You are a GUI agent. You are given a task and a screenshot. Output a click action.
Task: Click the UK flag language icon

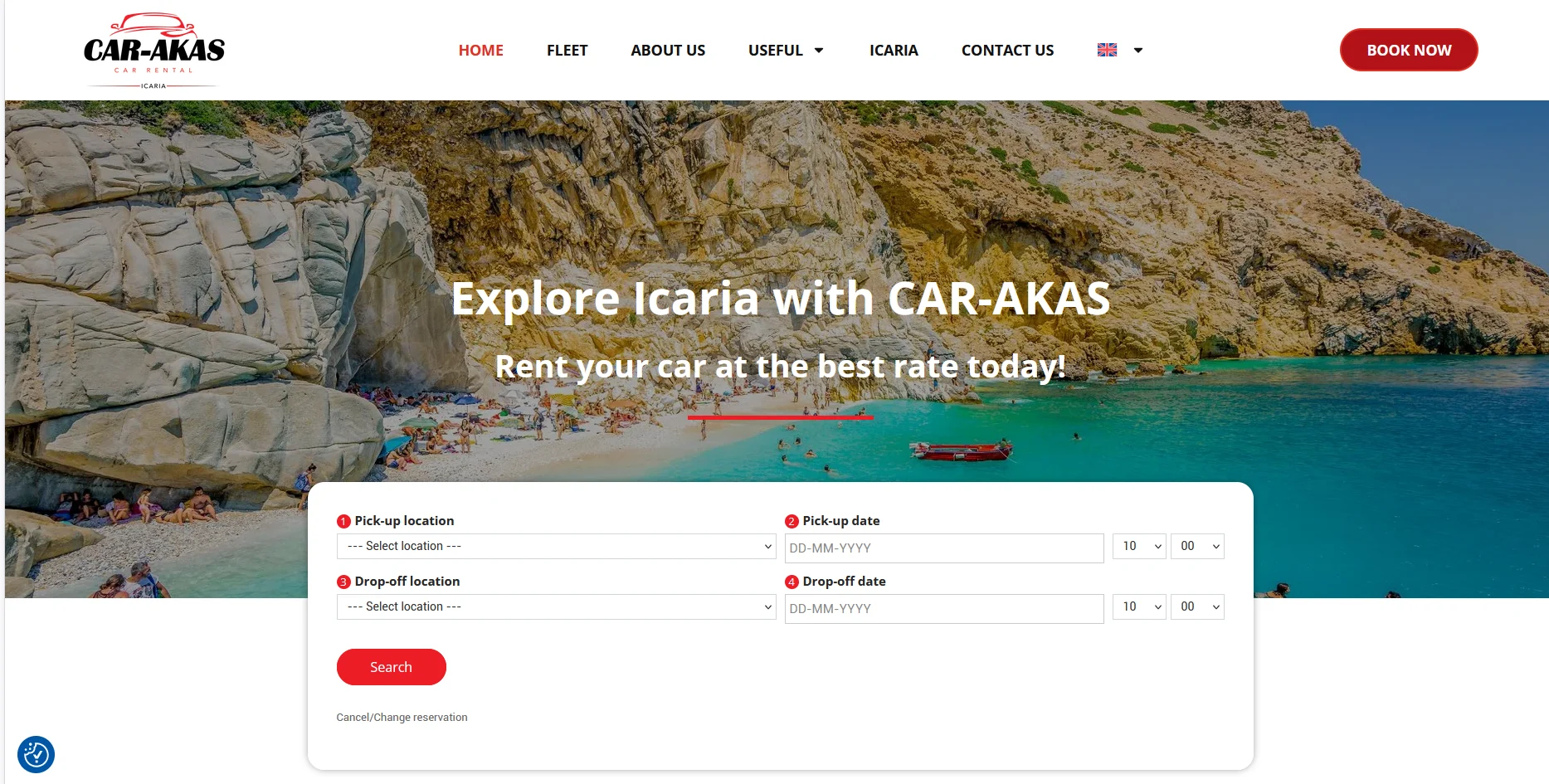coord(1107,50)
